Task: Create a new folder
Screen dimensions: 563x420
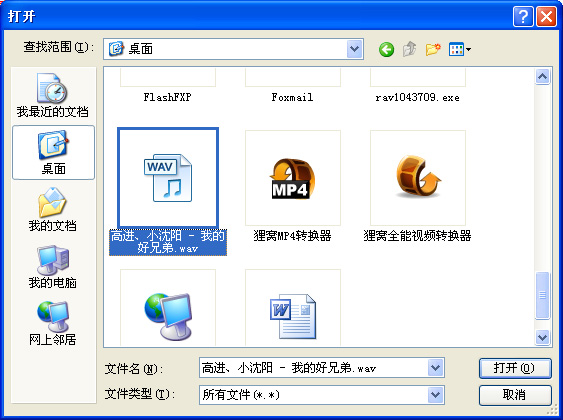Action: click(x=433, y=49)
